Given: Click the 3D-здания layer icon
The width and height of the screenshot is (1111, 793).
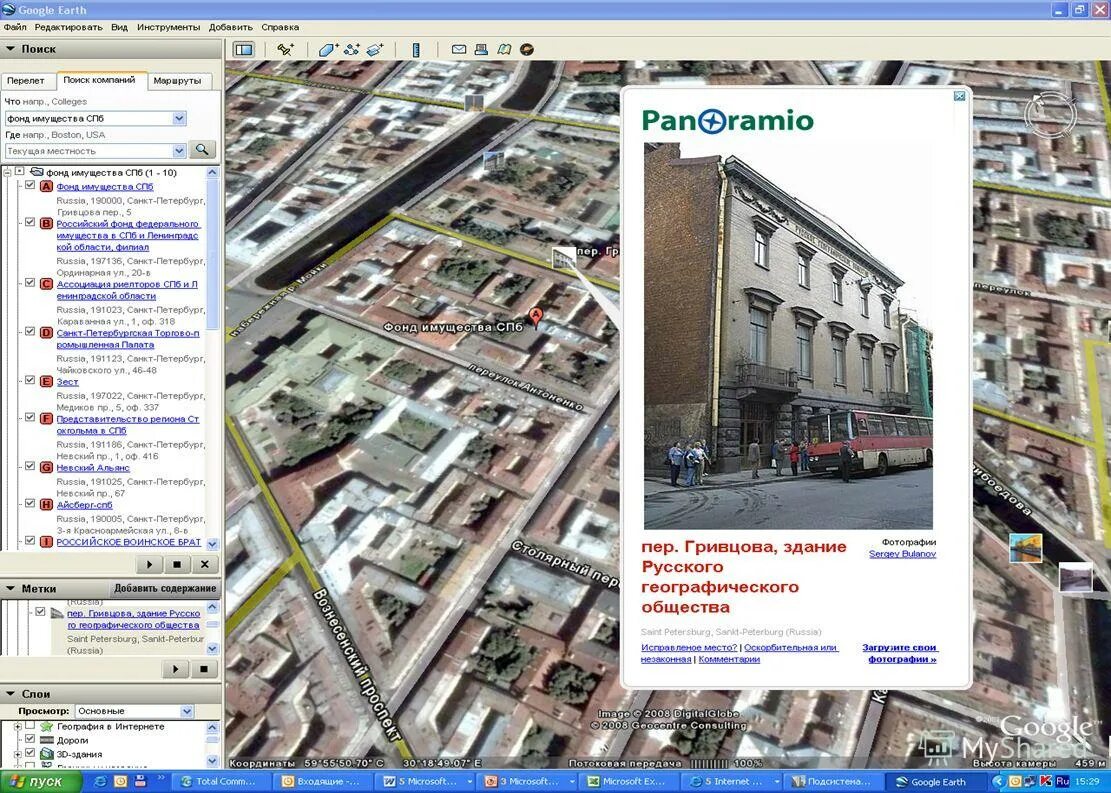Looking at the screenshot, I should point(47,754).
